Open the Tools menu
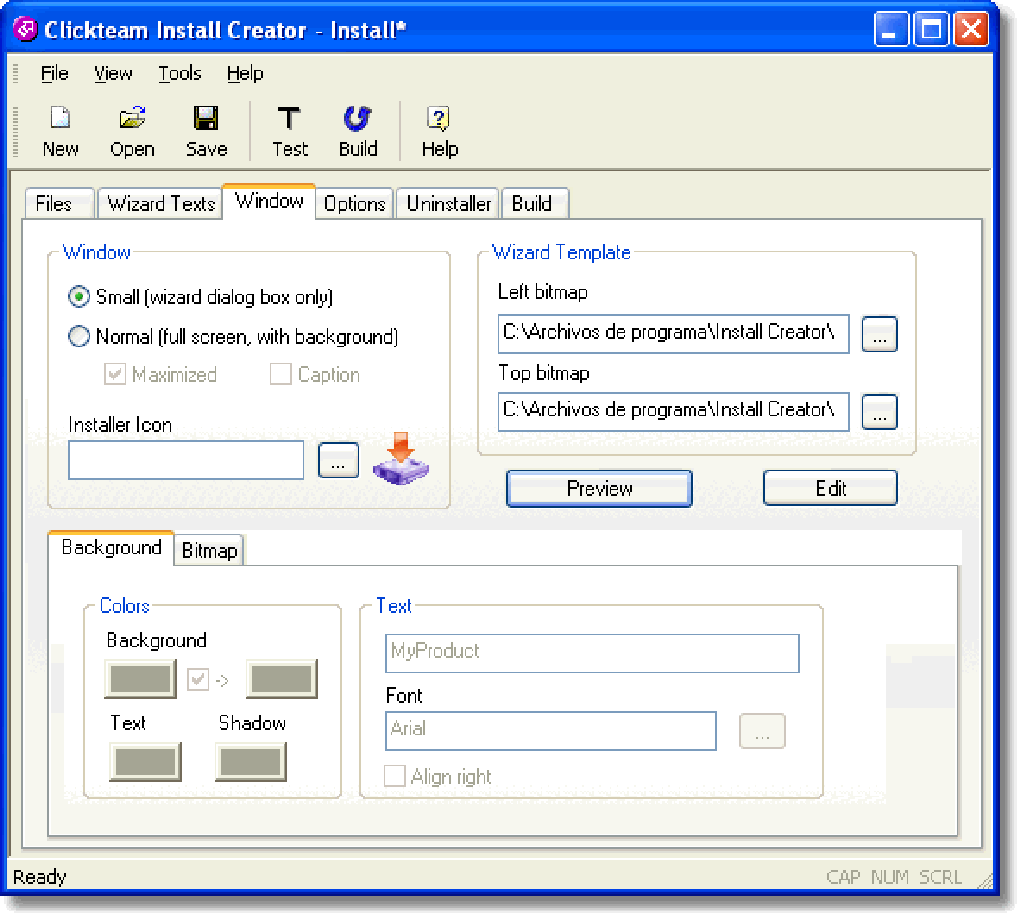 (180, 74)
